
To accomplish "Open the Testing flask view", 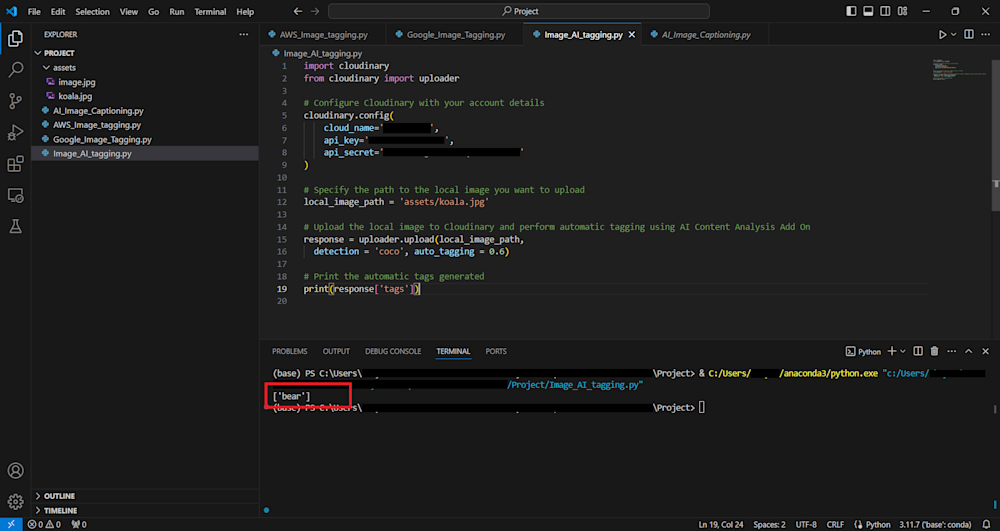I will click(15, 226).
